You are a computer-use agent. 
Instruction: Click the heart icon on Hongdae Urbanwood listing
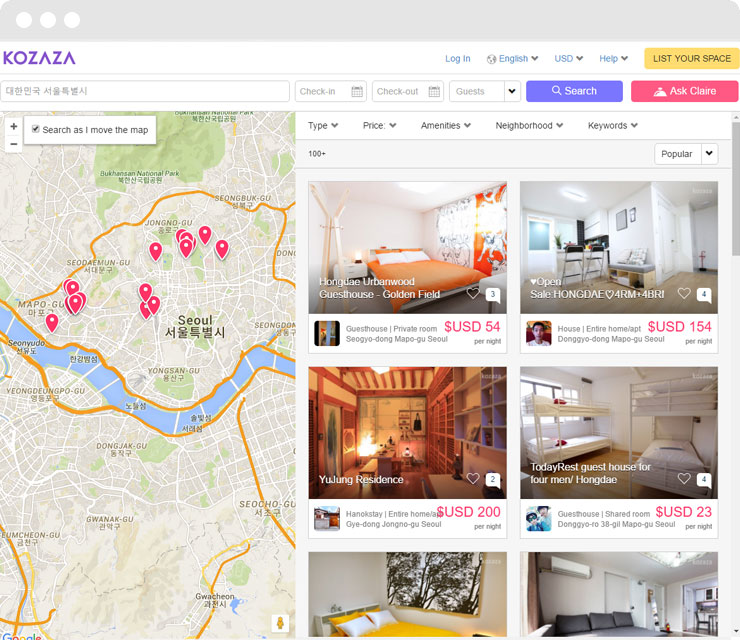[x=474, y=293]
